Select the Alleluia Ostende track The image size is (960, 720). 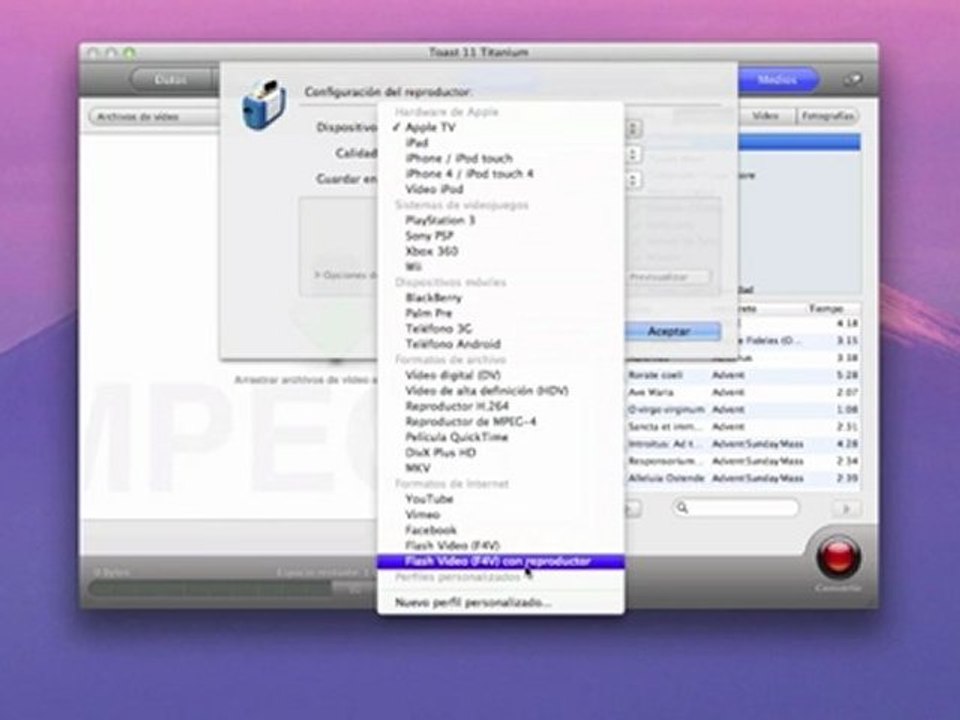(742, 478)
